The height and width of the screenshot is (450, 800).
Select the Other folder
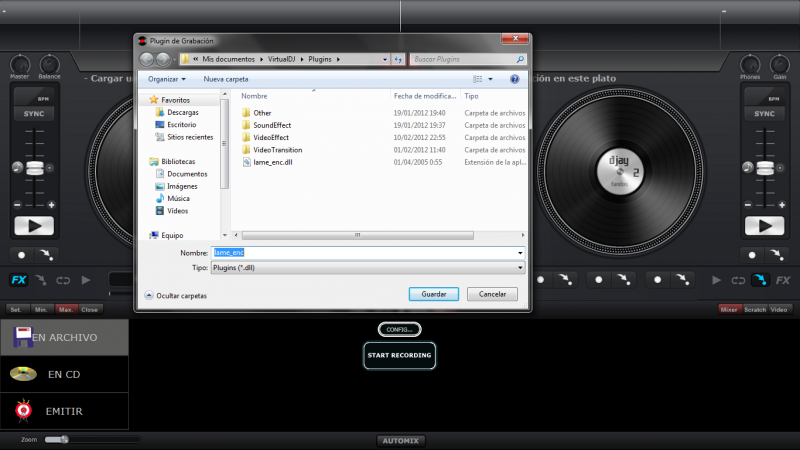262,113
